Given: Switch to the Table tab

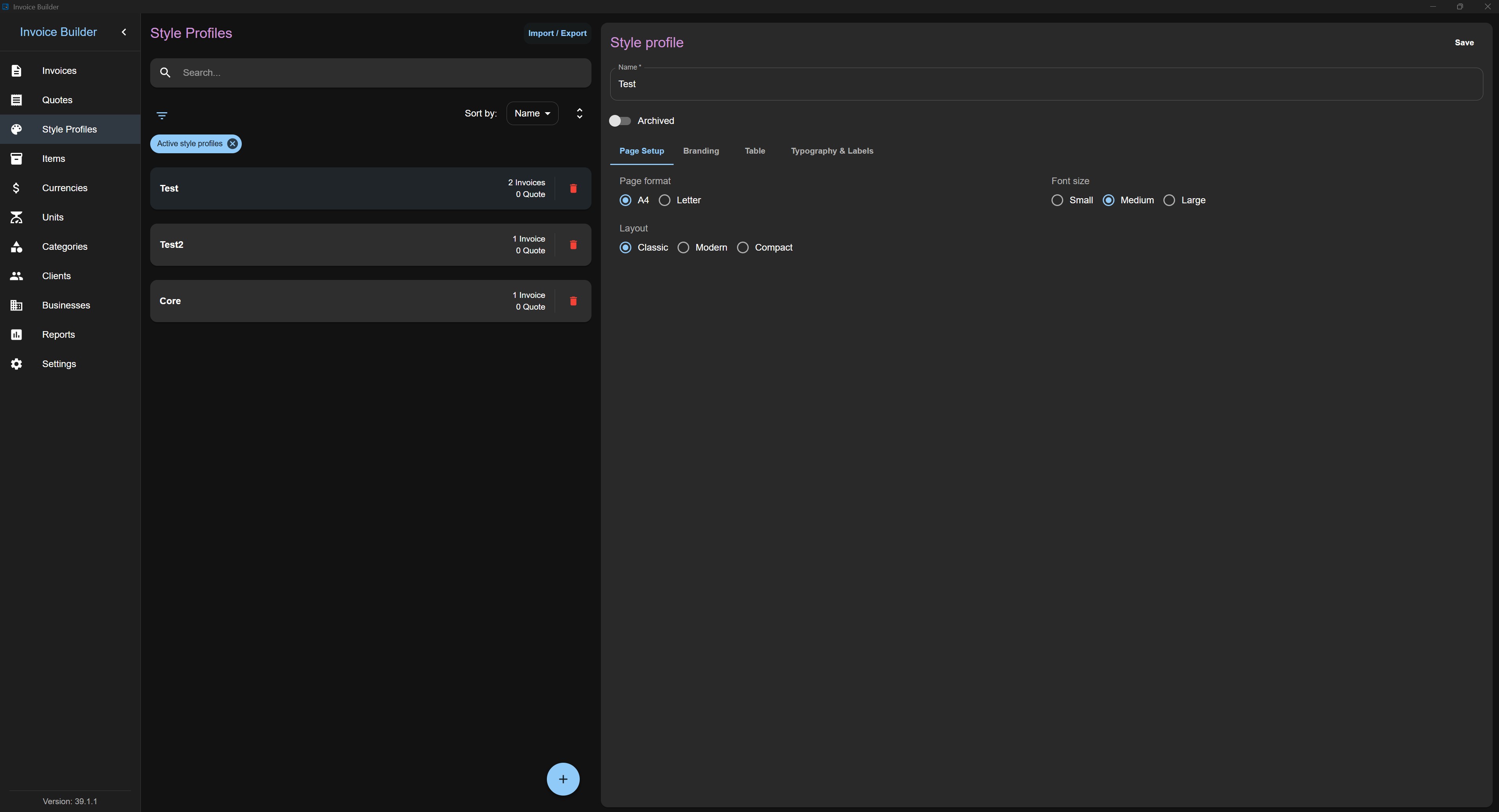Looking at the screenshot, I should [x=755, y=151].
